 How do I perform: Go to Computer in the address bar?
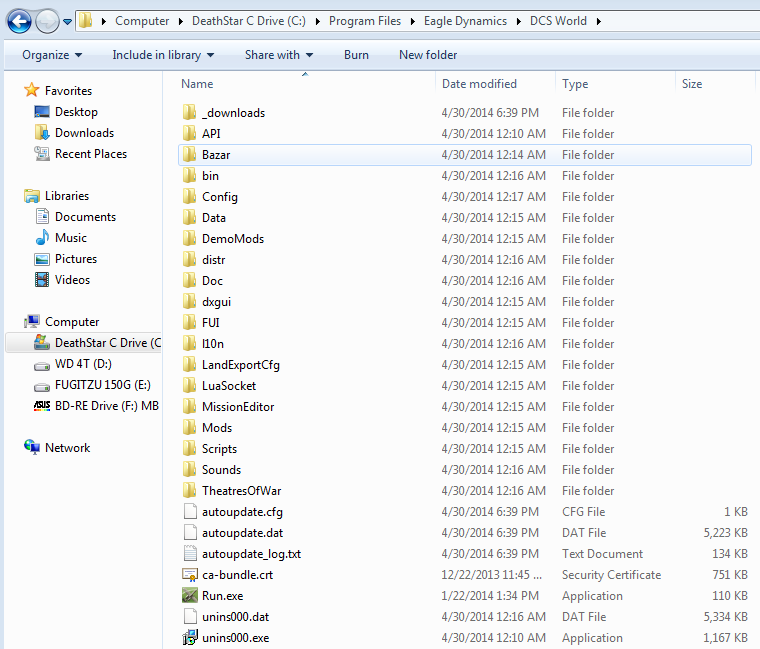pos(142,21)
